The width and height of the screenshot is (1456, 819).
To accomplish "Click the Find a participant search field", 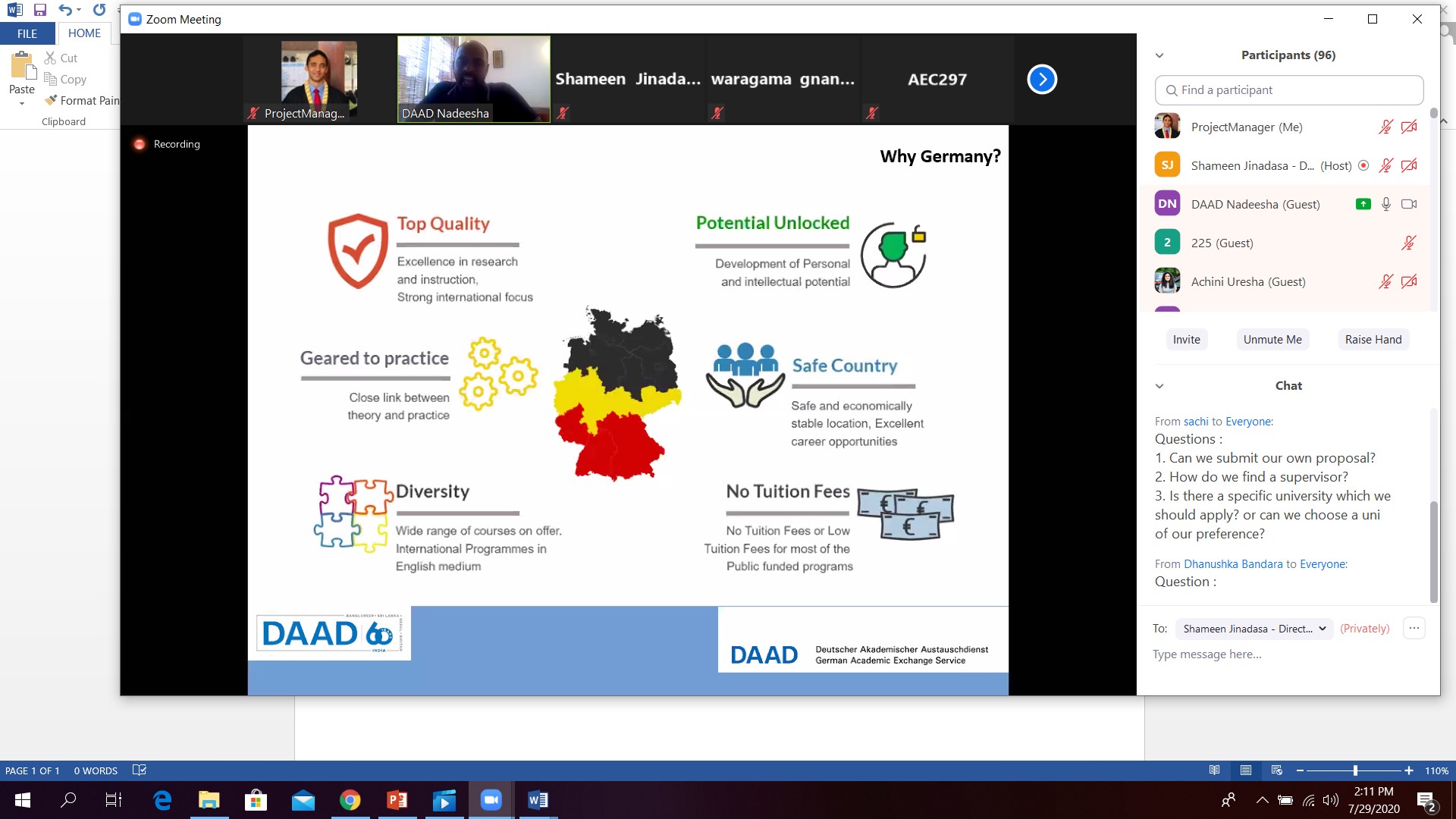I will (1289, 90).
